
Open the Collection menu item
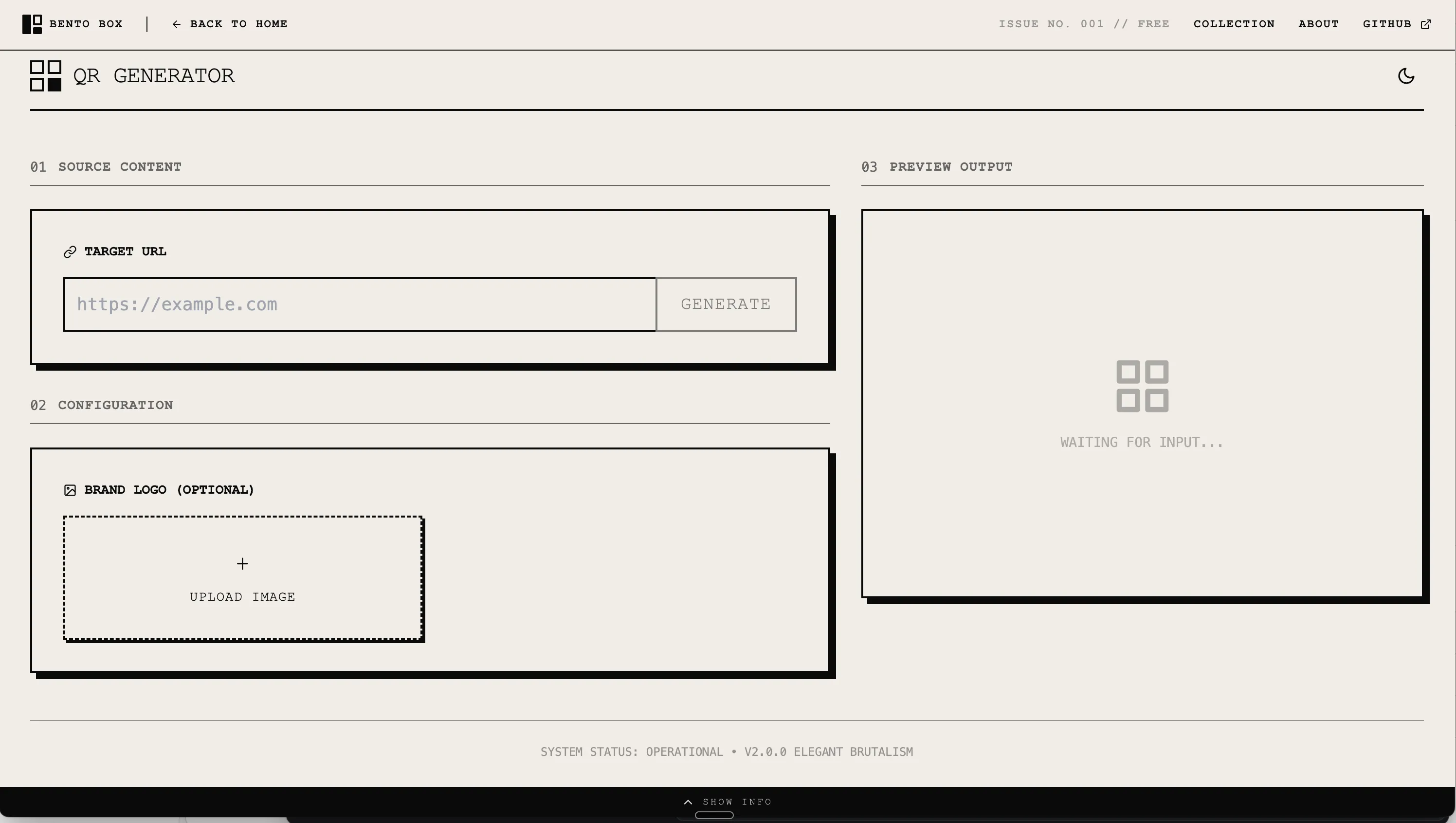(1234, 24)
